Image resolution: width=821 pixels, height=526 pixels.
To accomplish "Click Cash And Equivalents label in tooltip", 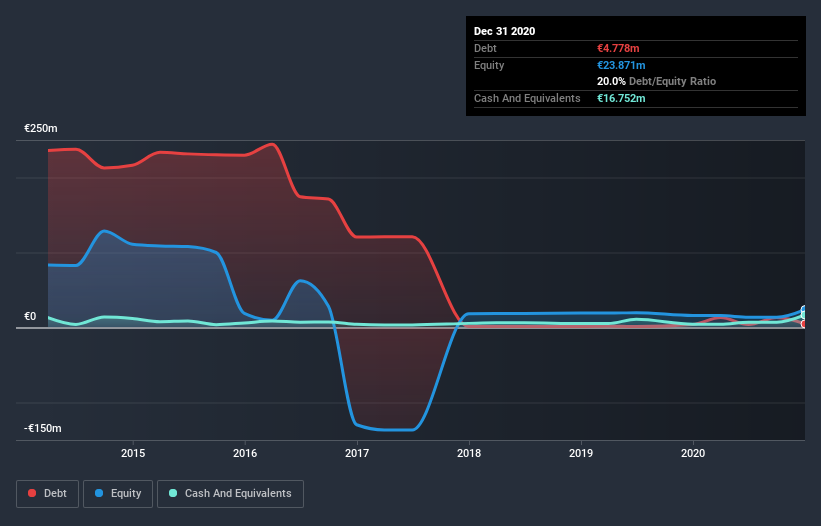I will (x=527, y=98).
